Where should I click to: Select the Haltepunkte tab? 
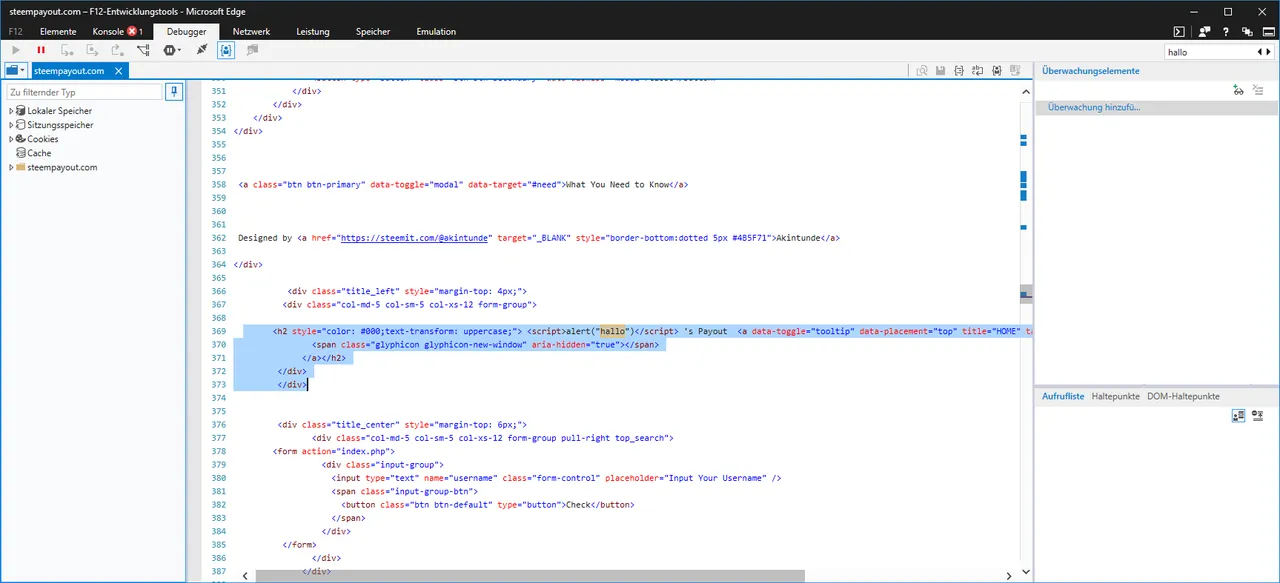[x=1115, y=396]
